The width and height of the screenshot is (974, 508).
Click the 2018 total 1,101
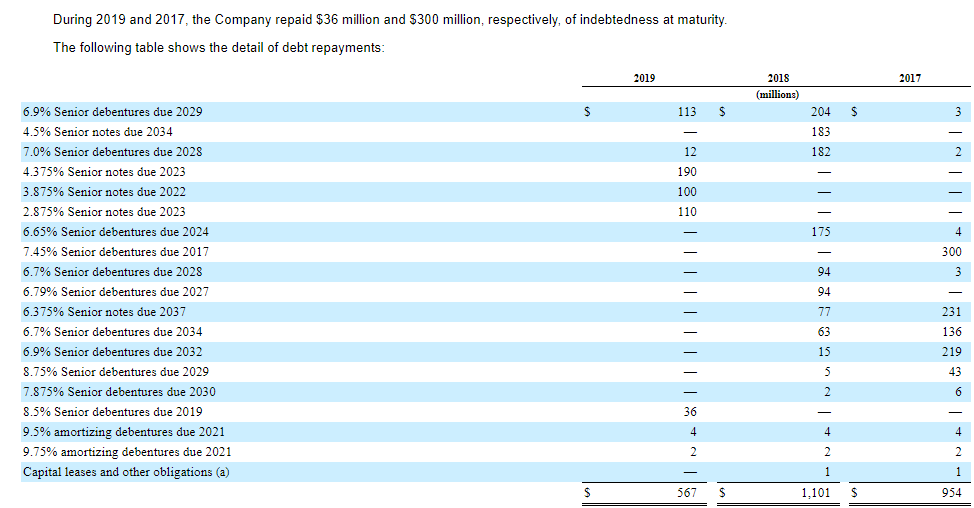pyautogui.click(x=815, y=493)
